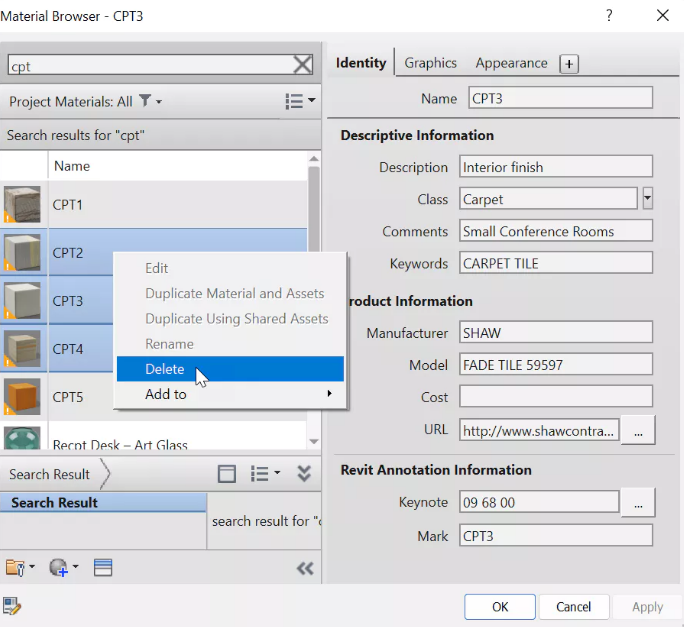Click the OK button
Screen dimensions: 684x627
500,606
